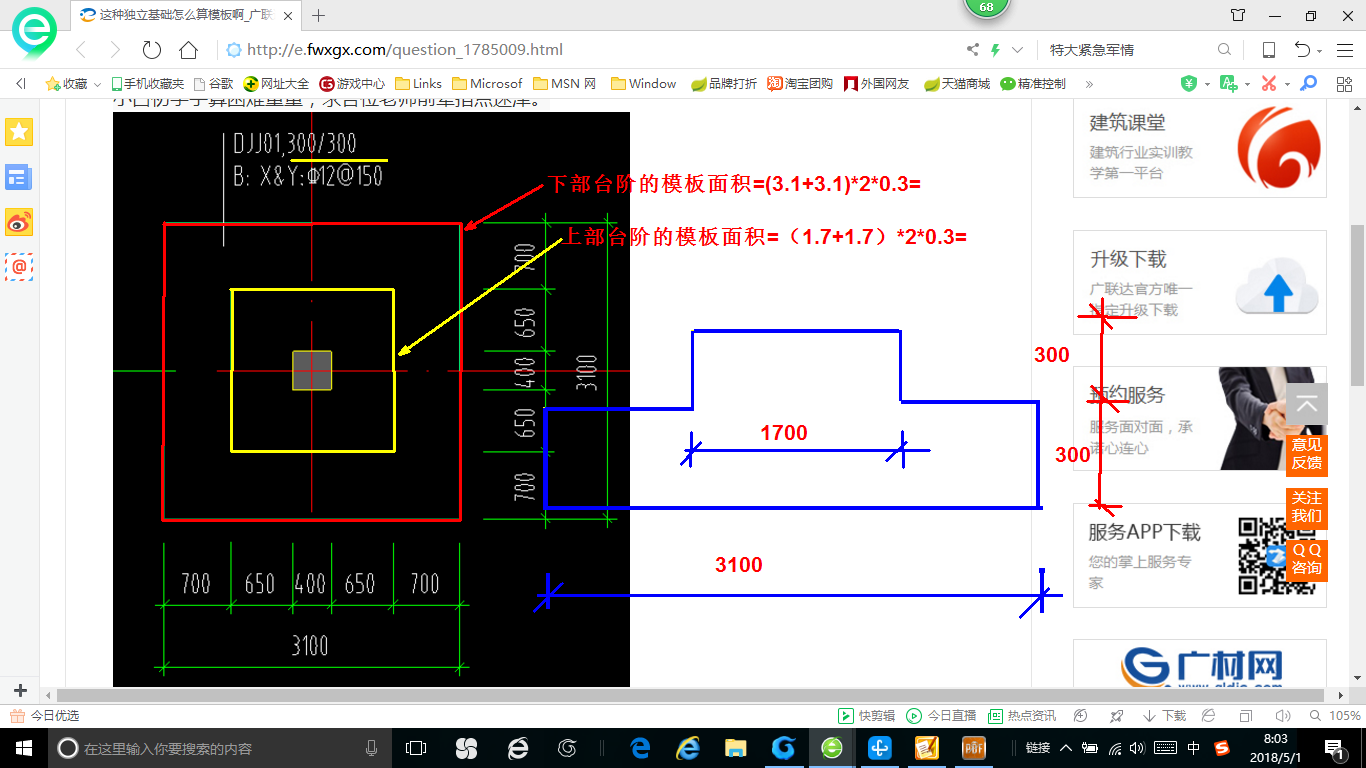The width and height of the screenshot is (1366, 768).
Task: Select the 这种独立基础怎么算模板啊 tab
Action: click(188, 15)
